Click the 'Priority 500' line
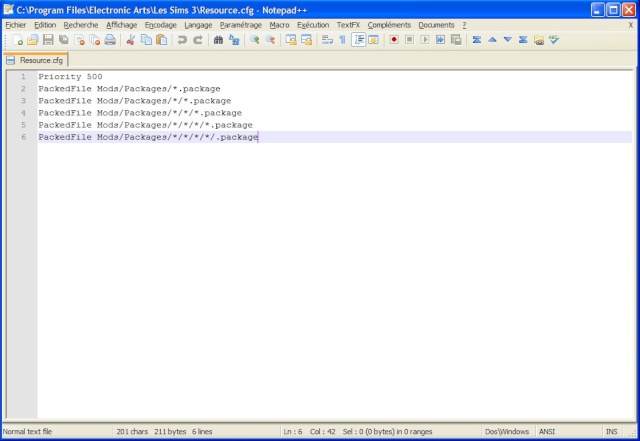 click(70, 76)
